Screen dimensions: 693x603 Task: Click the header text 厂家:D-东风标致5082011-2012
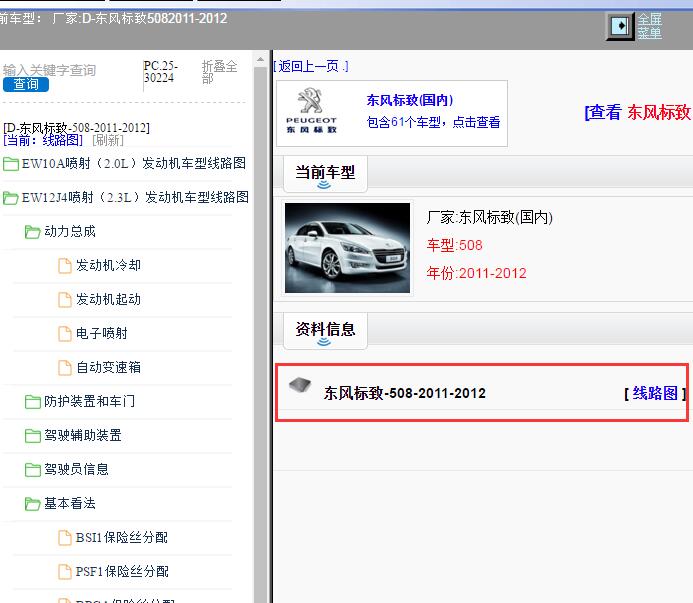[140, 19]
